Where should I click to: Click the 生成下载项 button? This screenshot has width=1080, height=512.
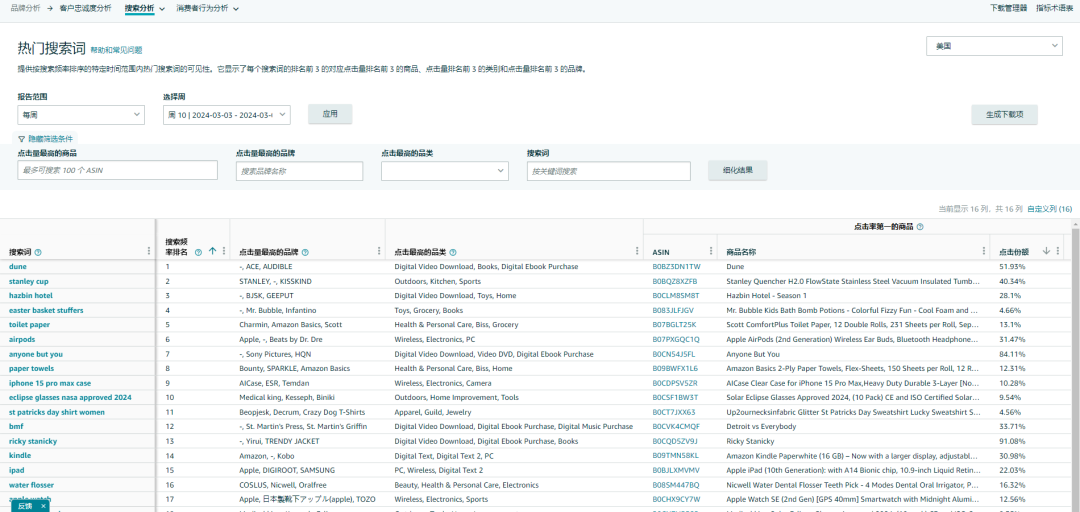tap(1004, 114)
